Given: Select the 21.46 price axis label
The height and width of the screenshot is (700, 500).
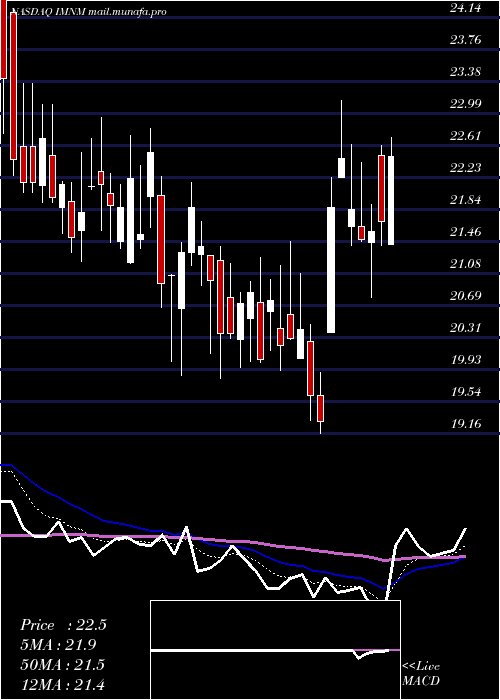Looking at the screenshot, I should pos(465,231).
